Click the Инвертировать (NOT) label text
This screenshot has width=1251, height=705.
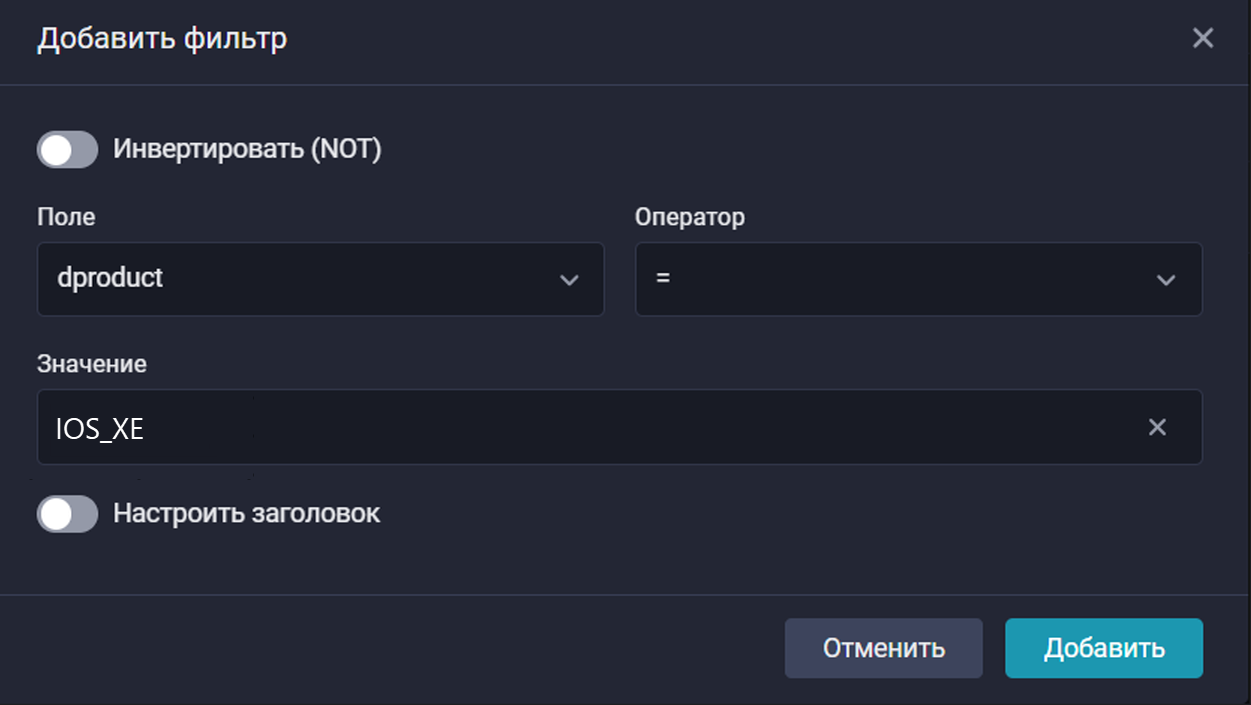tap(247, 150)
